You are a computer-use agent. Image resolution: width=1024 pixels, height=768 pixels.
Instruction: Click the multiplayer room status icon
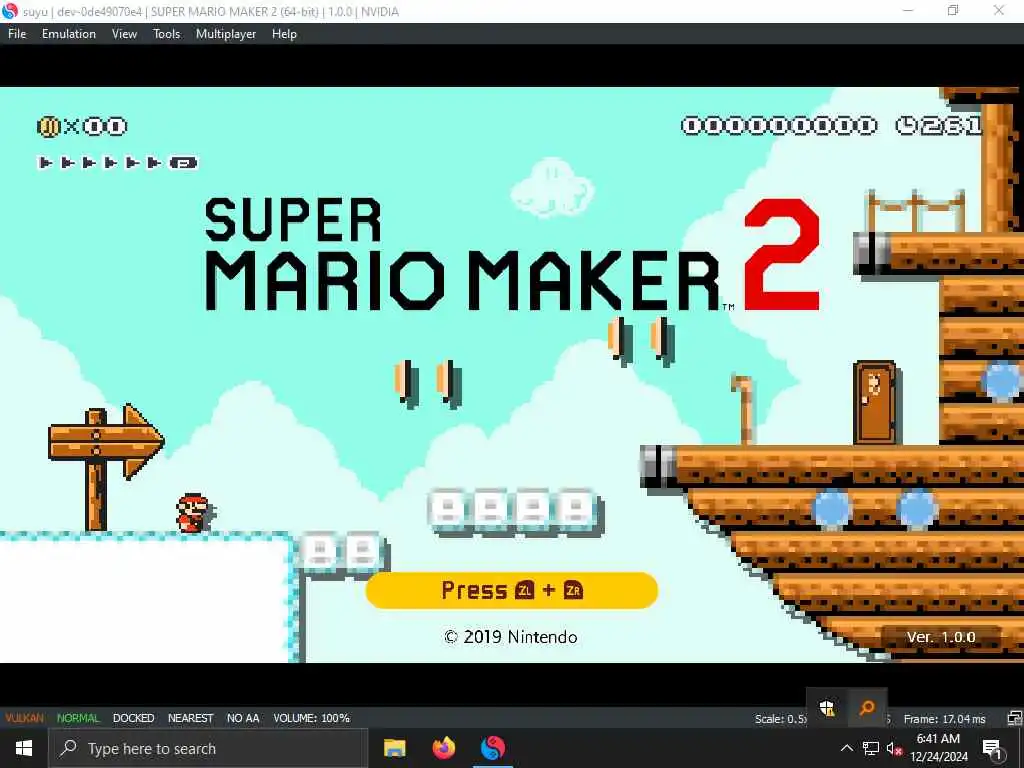click(1015, 718)
